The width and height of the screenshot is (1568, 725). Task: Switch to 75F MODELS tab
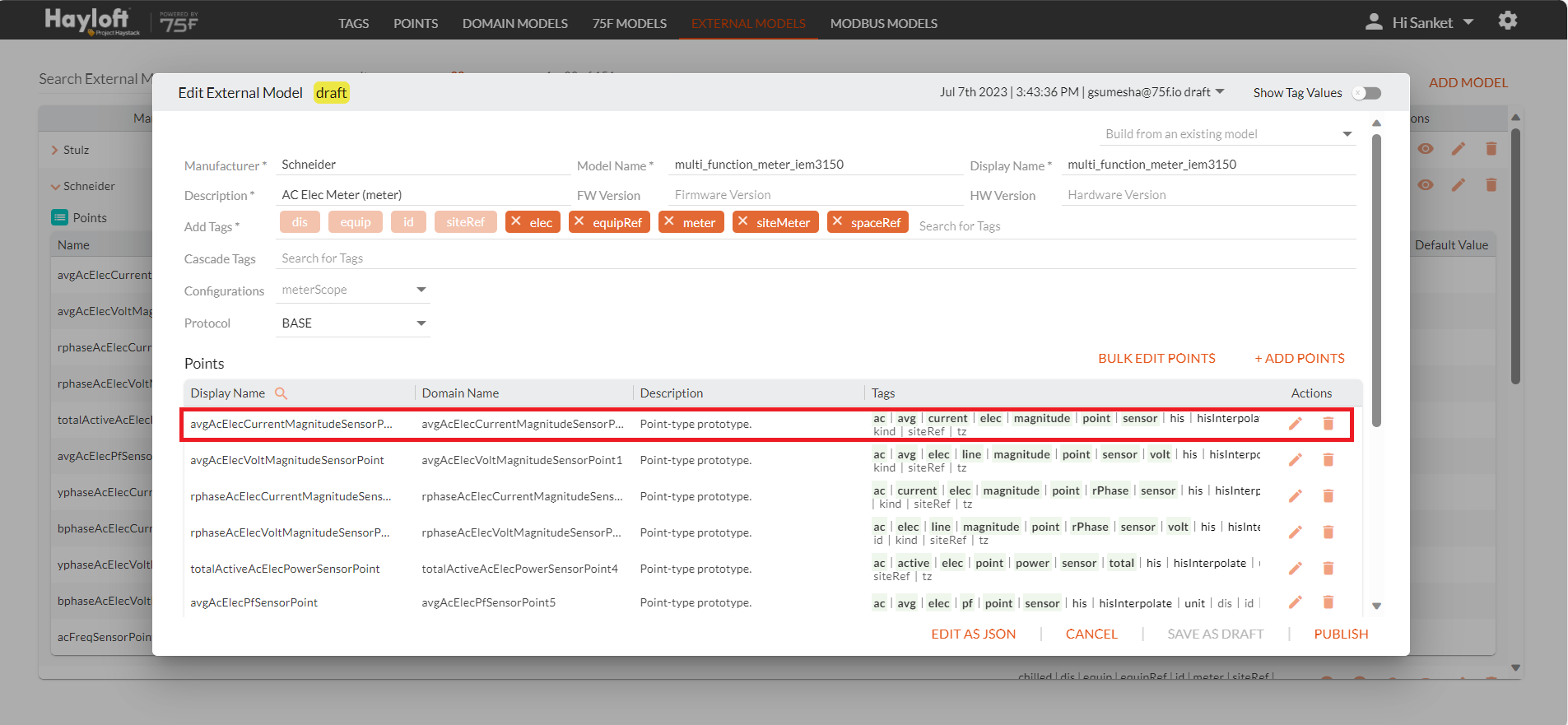tap(630, 23)
